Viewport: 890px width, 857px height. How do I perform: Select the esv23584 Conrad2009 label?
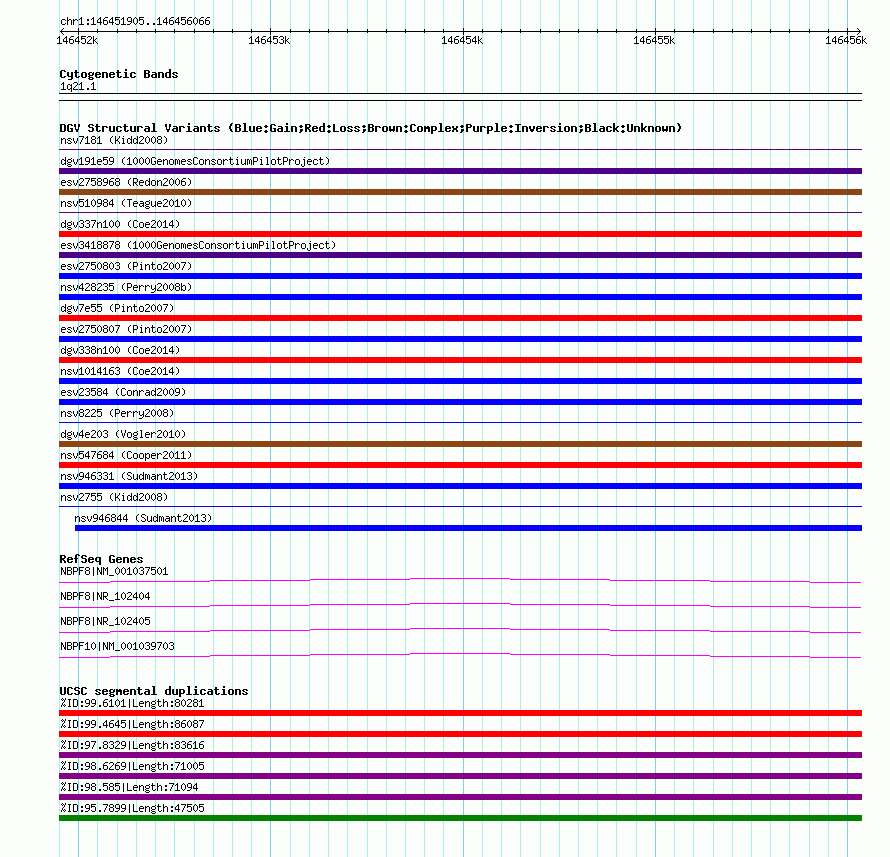[123, 392]
